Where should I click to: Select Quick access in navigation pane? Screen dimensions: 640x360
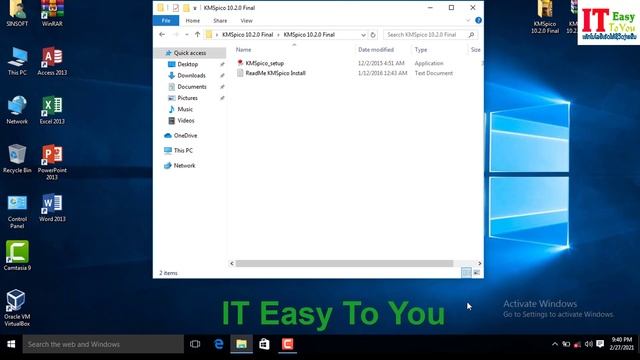tap(190, 53)
